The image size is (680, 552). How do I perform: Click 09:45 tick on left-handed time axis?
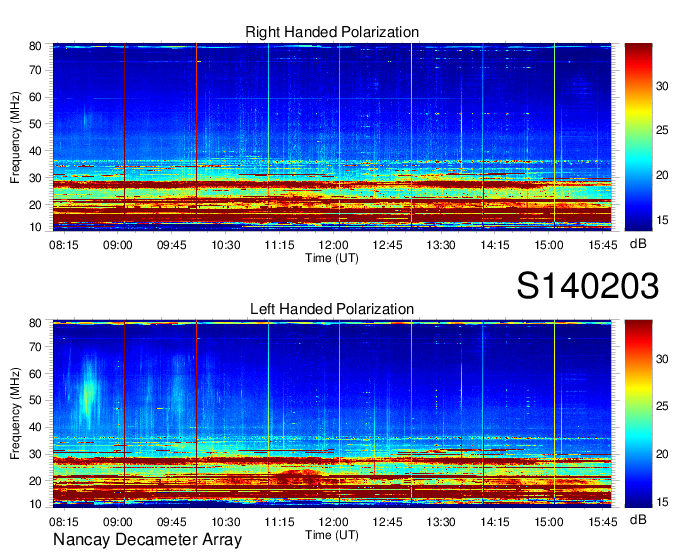coord(172,522)
